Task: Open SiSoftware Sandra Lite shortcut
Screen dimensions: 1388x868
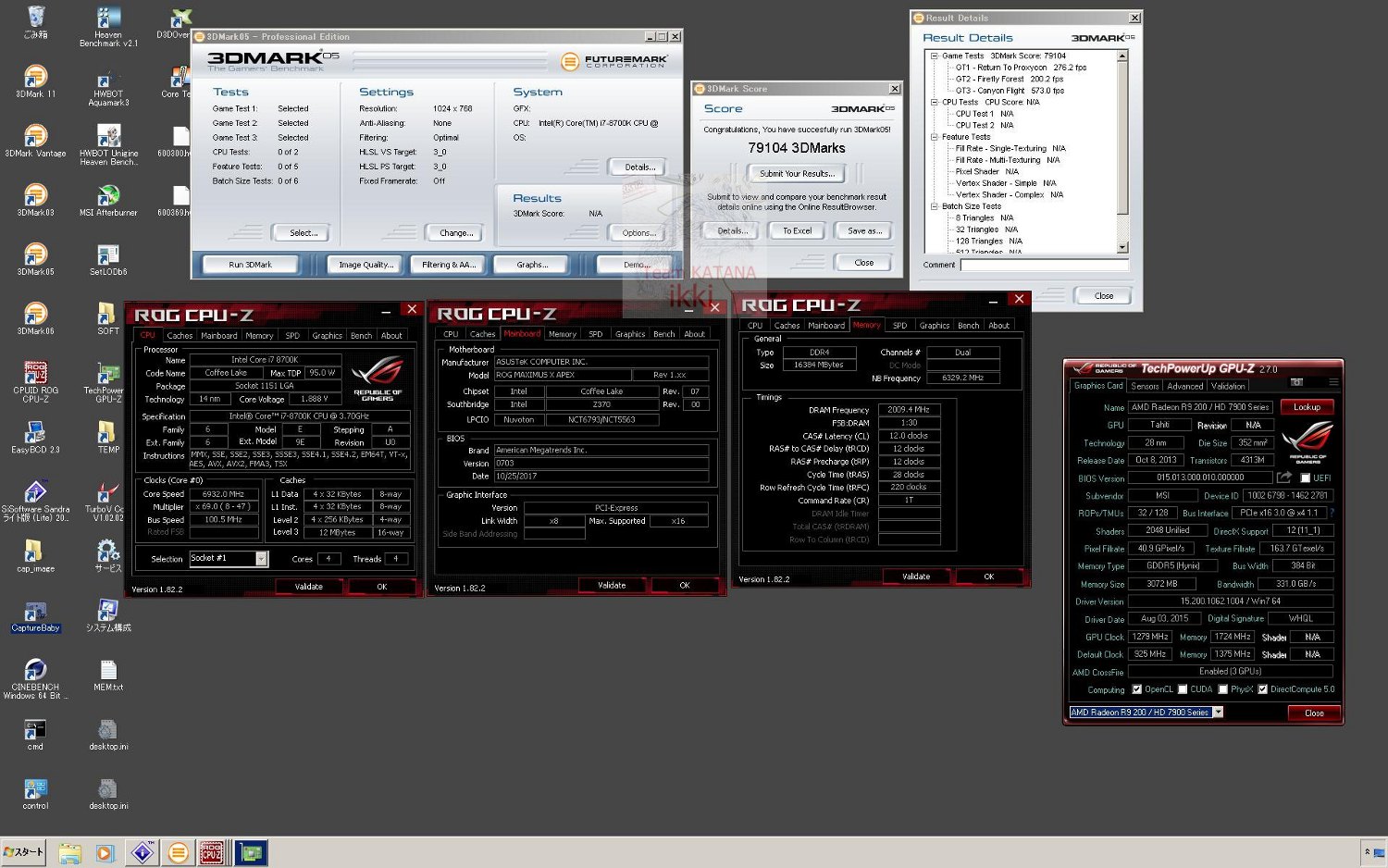Action: [x=35, y=501]
